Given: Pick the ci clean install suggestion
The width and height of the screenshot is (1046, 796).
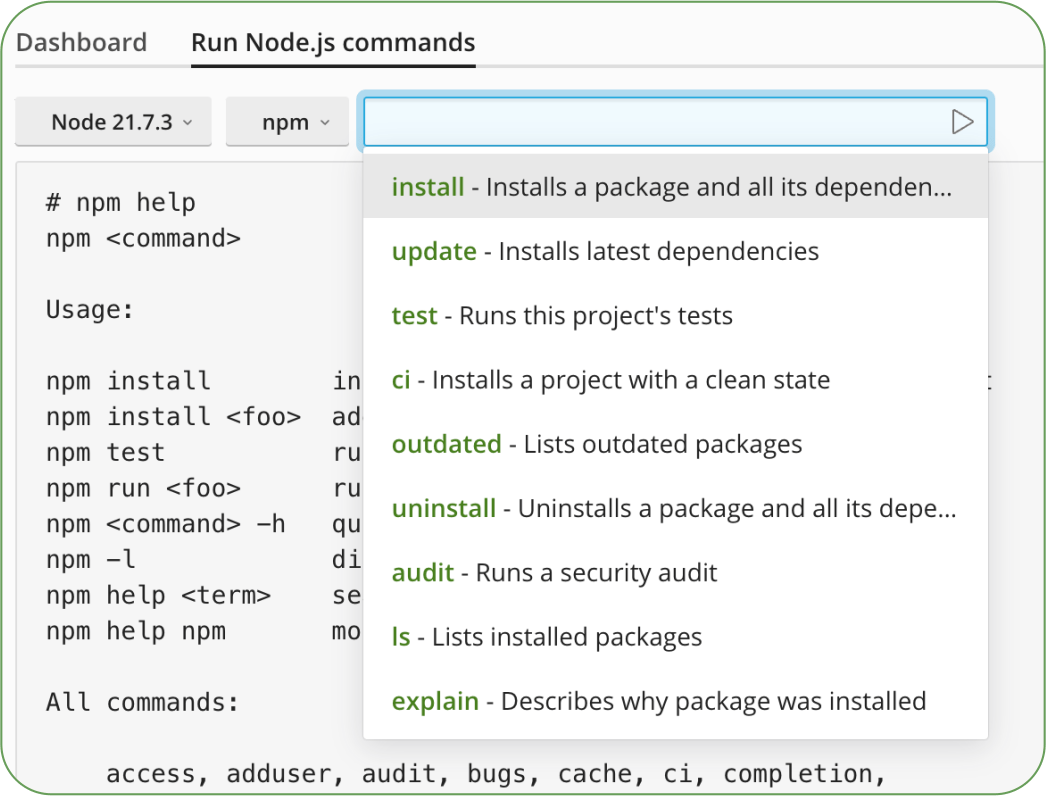Looking at the screenshot, I should (675, 380).
